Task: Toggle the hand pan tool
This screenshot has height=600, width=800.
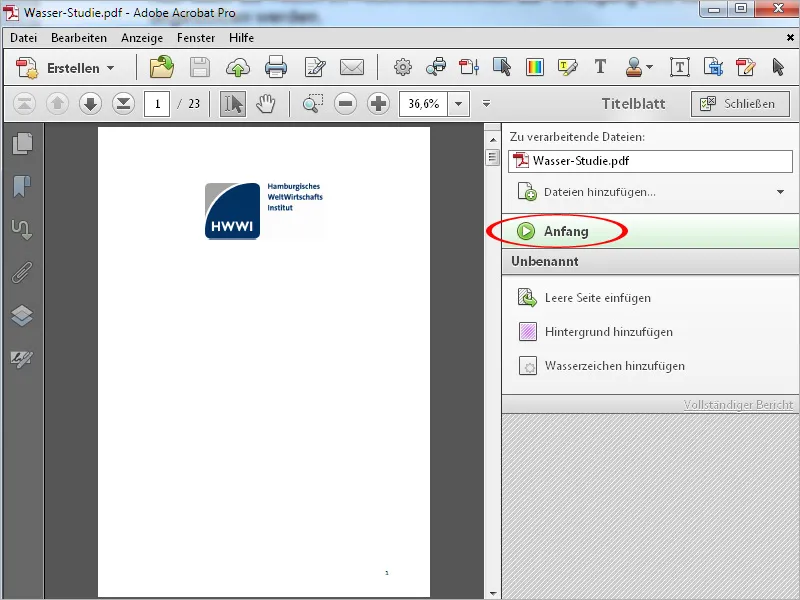Action: pyautogui.click(x=265, y=104)
